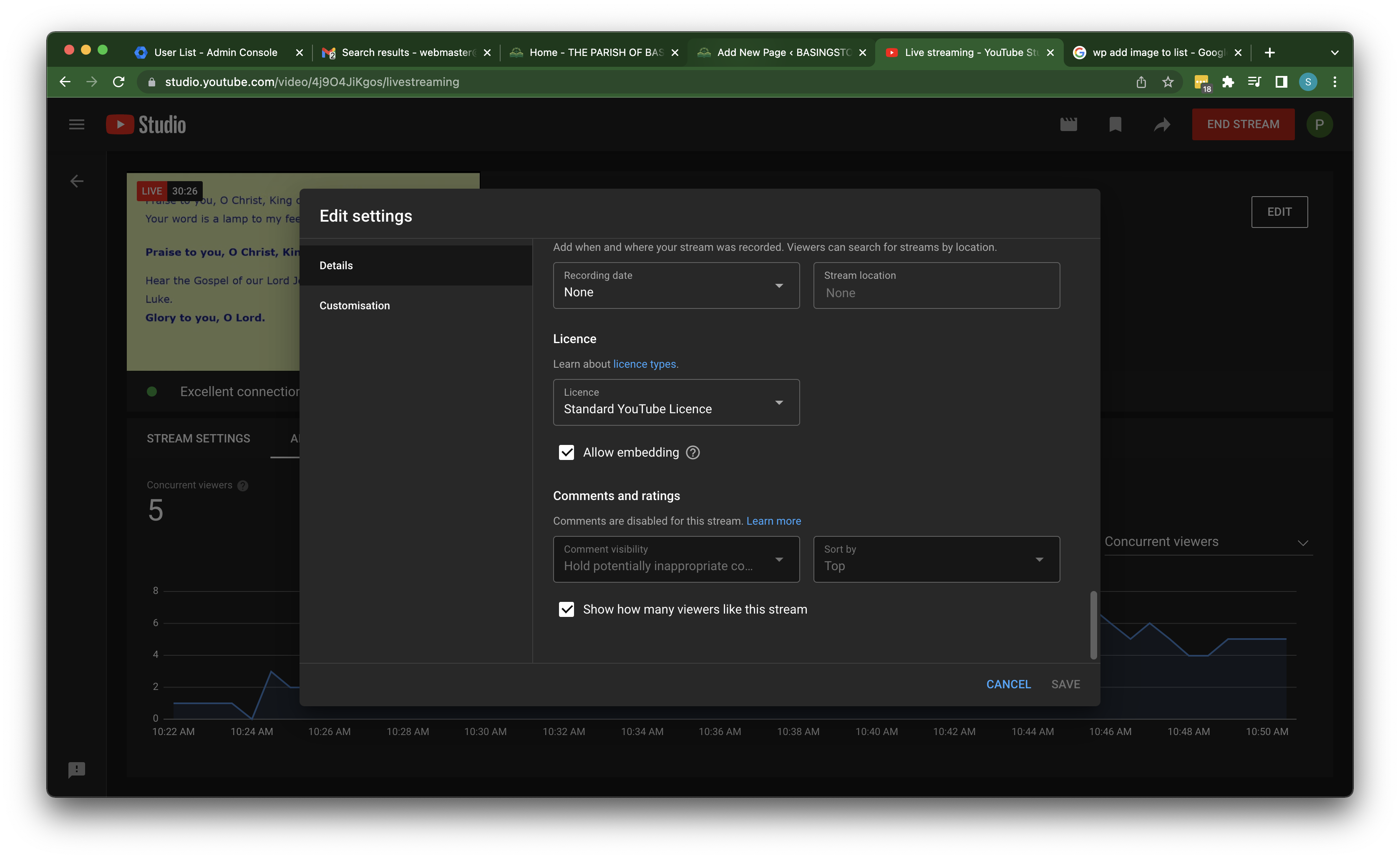Click the SAVE button in the dialog
Viewport: 1400px width, 859px height.
click(1065, 685)
